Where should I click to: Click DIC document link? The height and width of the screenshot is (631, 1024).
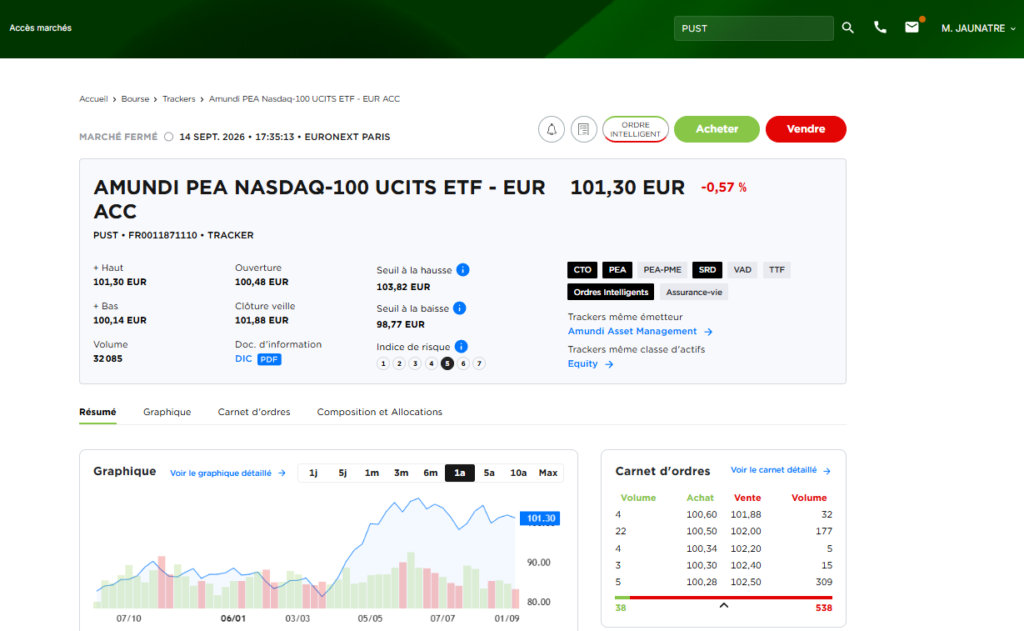pyautogui.click(x=243, y=359)
